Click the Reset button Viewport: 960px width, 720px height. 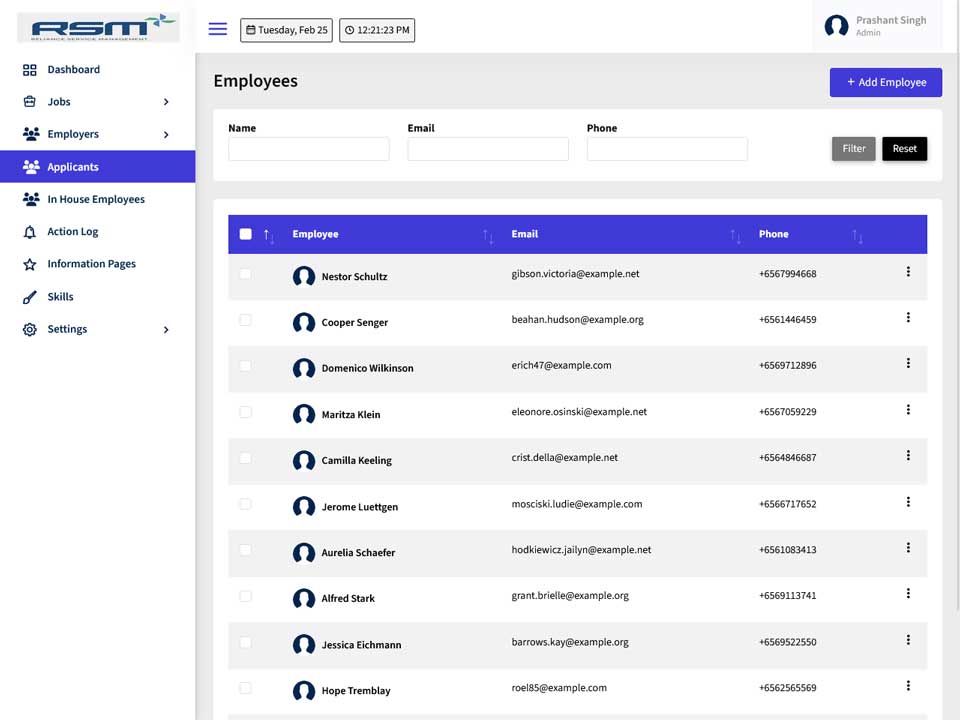(x=904, y=148)
